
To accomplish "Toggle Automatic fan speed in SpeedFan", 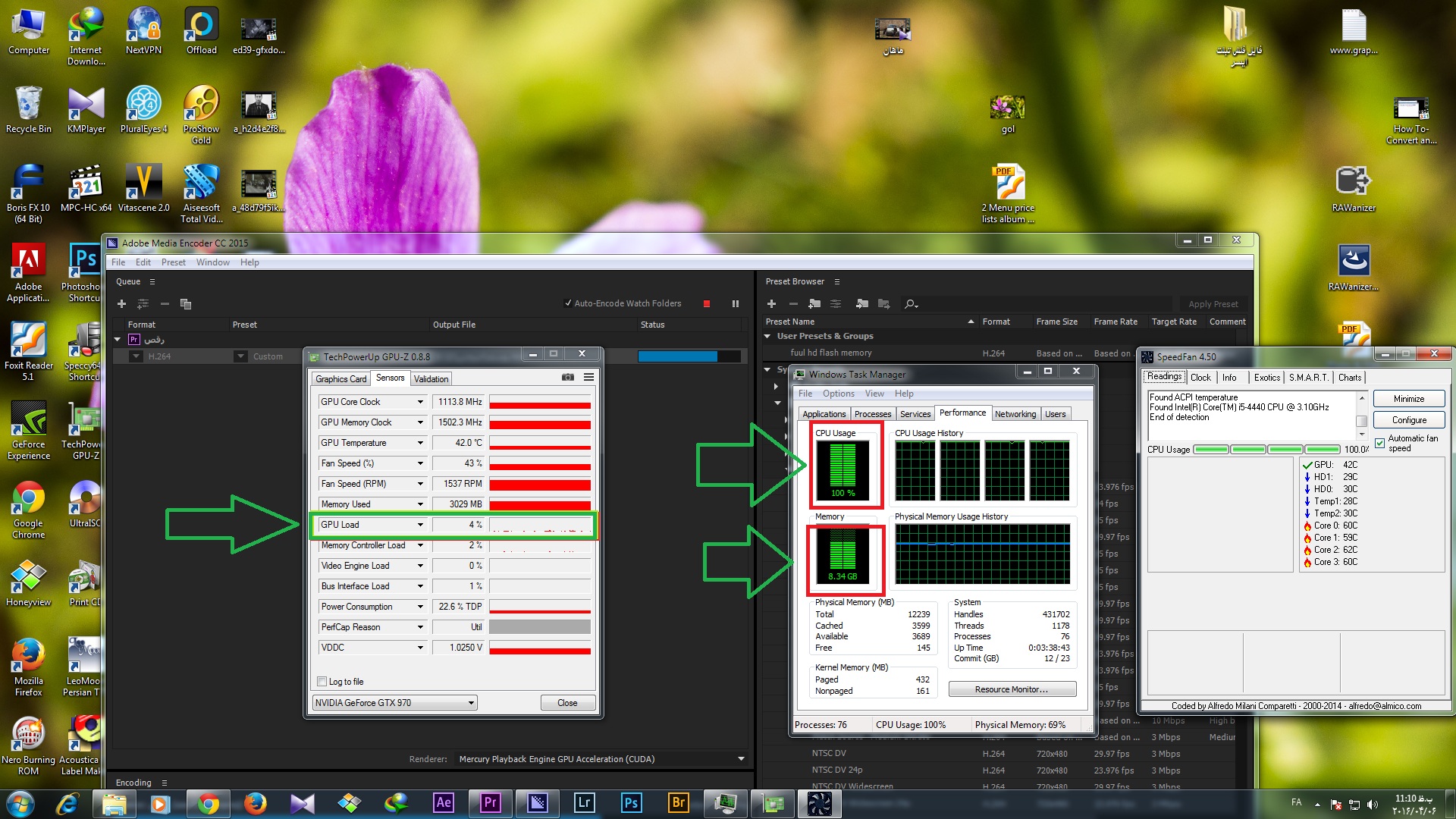I will (1379, 444).
